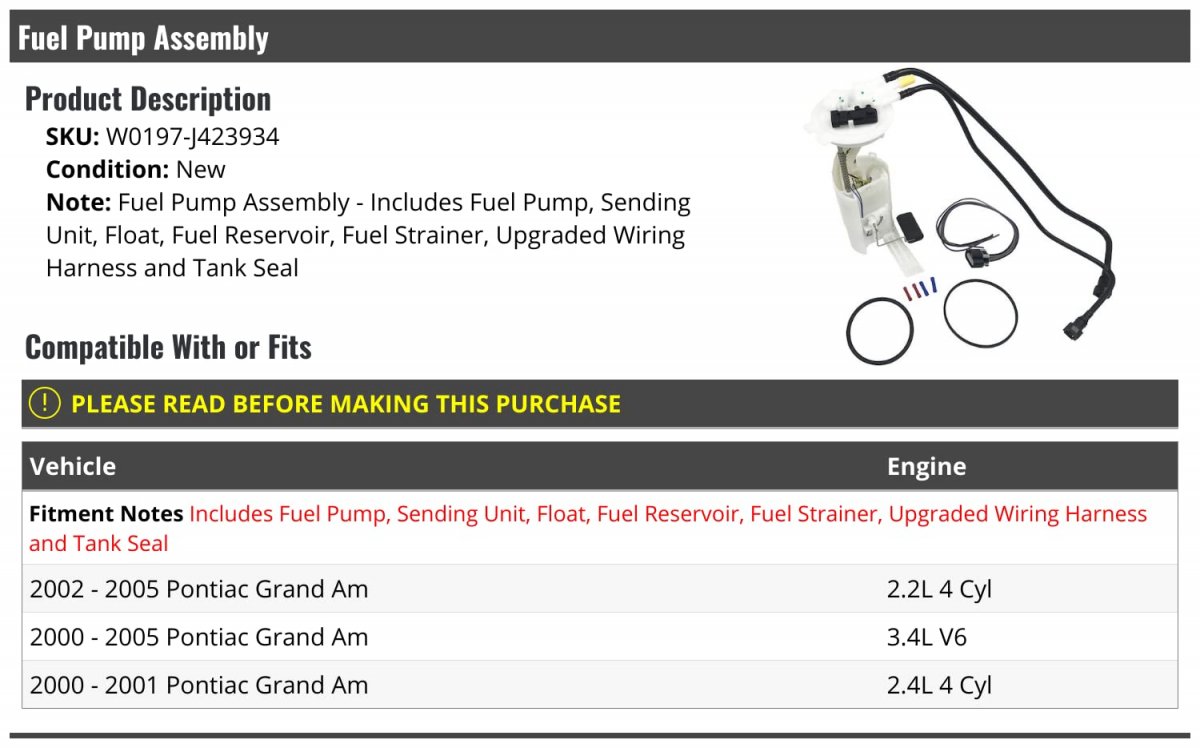The height and width of the screenshot is (748, 1200).
Task: Click the Fitment Notes bold label
Action: pyautogui.click(x=106, y=514)
